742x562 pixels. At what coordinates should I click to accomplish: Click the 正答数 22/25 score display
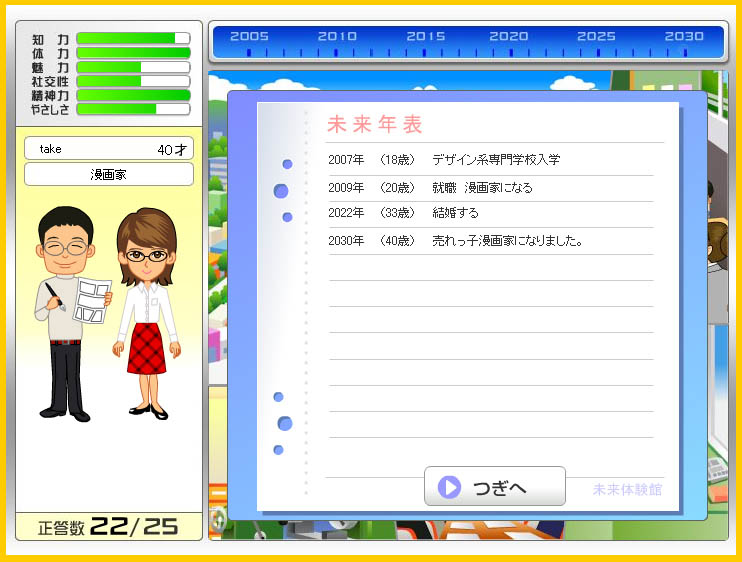(108, 527)
